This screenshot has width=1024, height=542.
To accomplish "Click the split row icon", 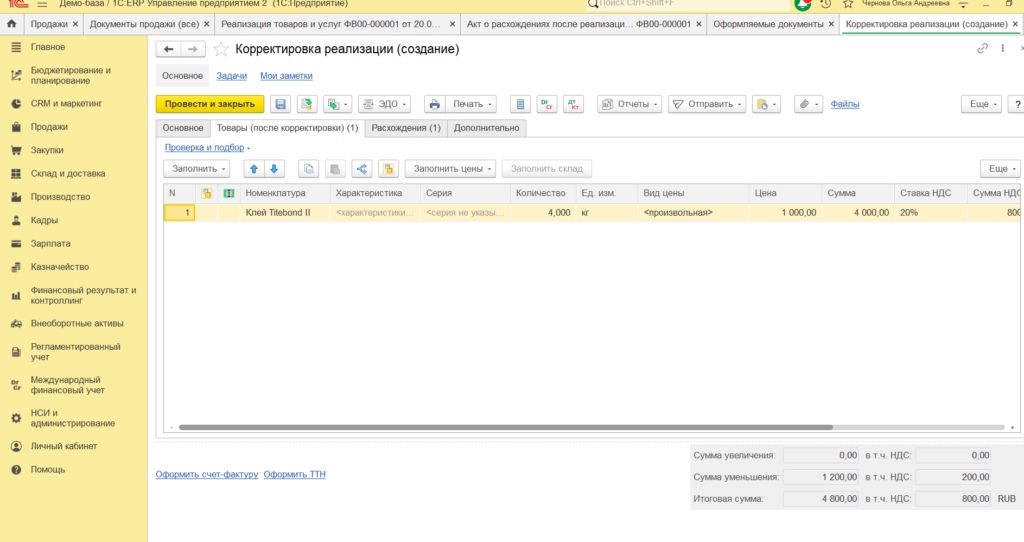I will [362, 168].
